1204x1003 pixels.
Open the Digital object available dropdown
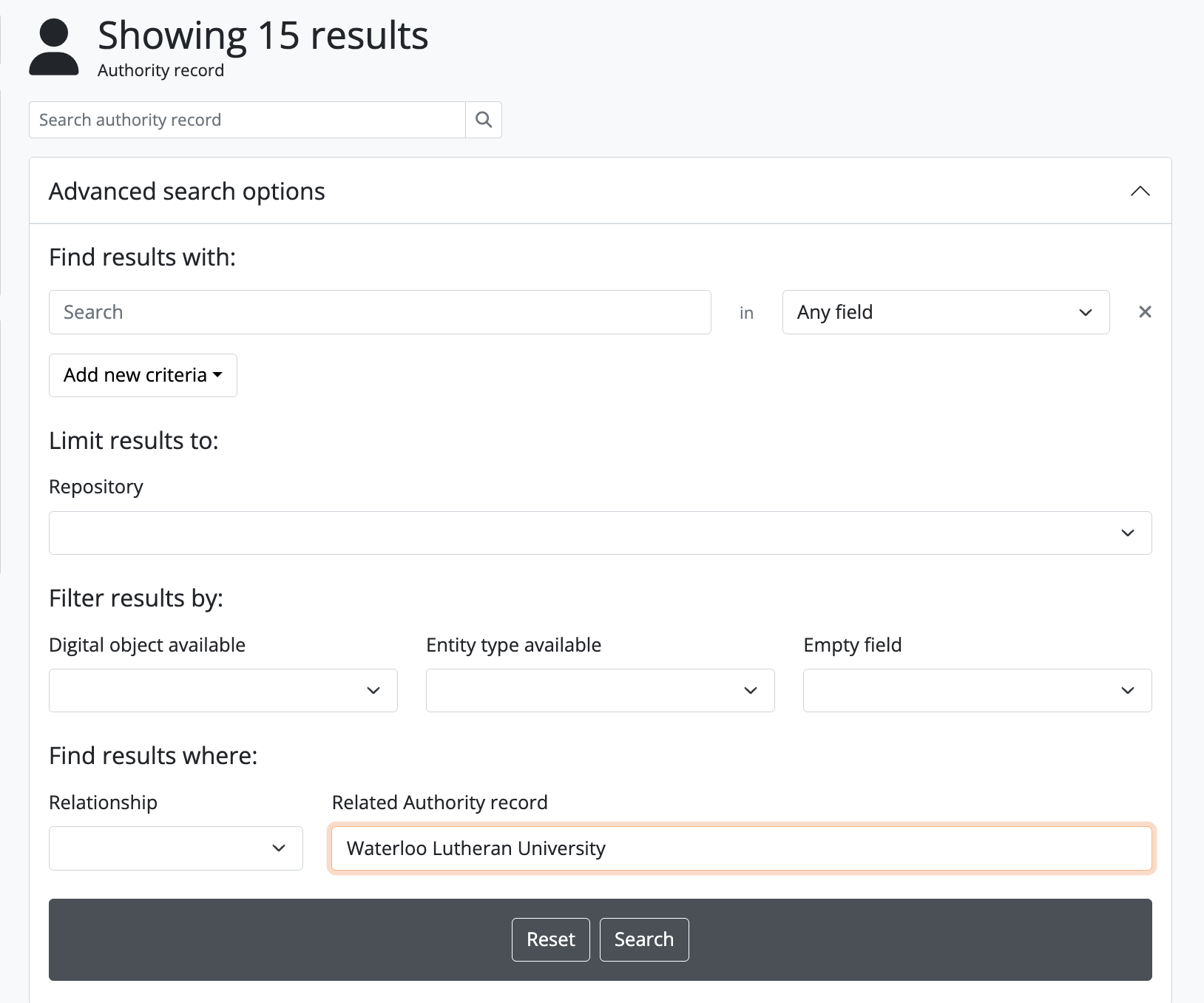(223, 690)
